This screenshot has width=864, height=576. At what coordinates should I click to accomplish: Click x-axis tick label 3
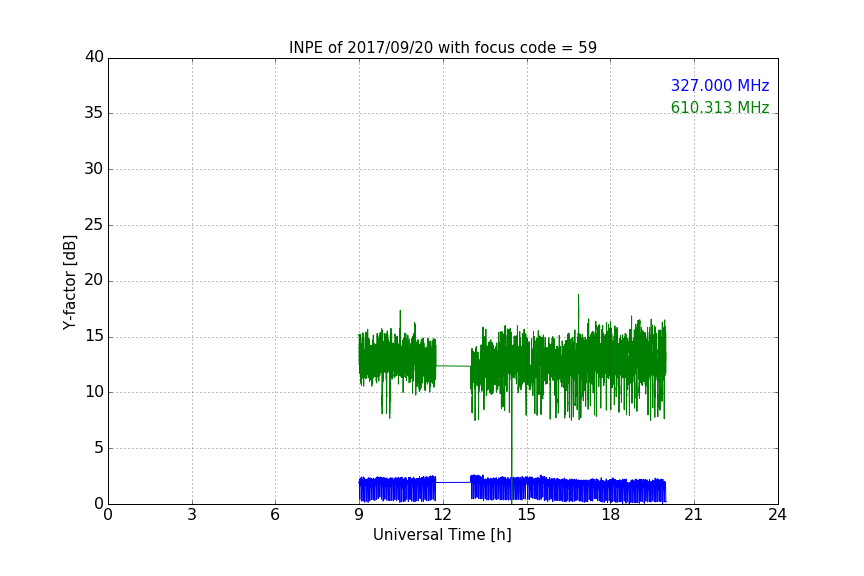point(192,515)
